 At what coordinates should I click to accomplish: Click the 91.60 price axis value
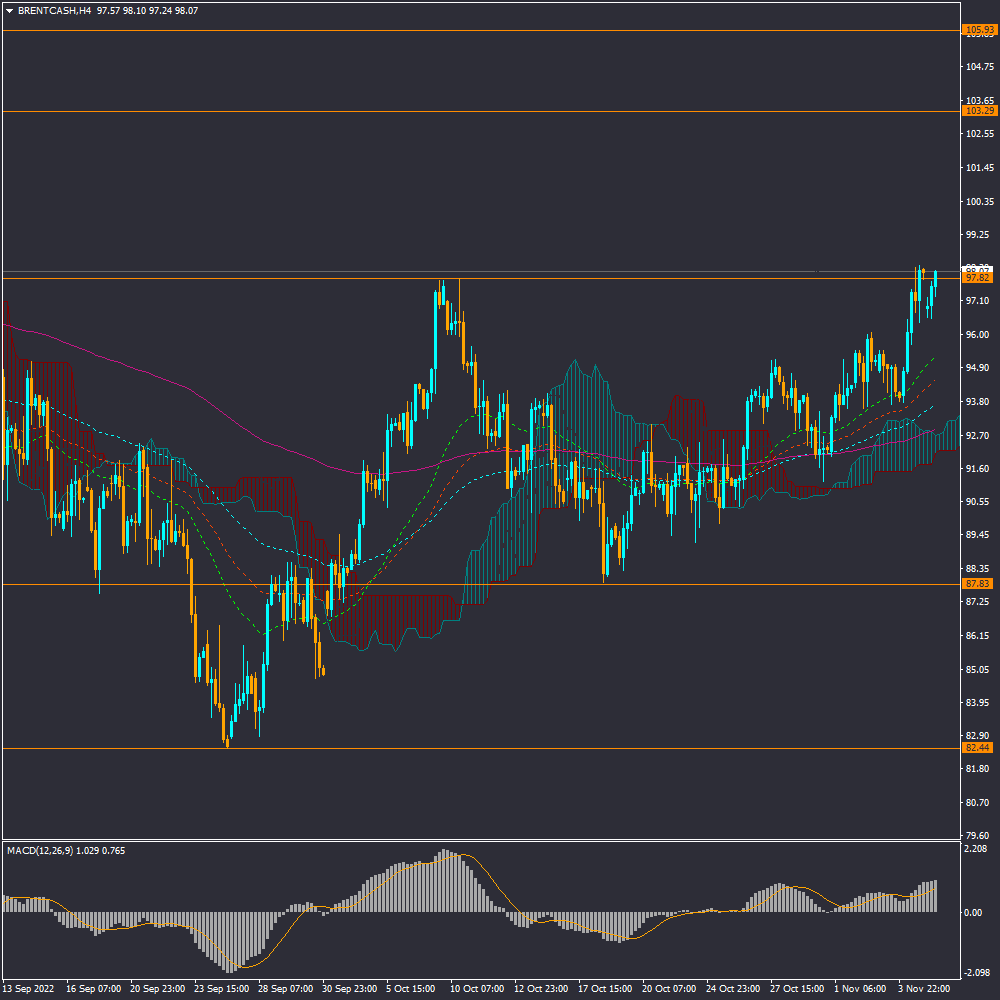point(977,469)
